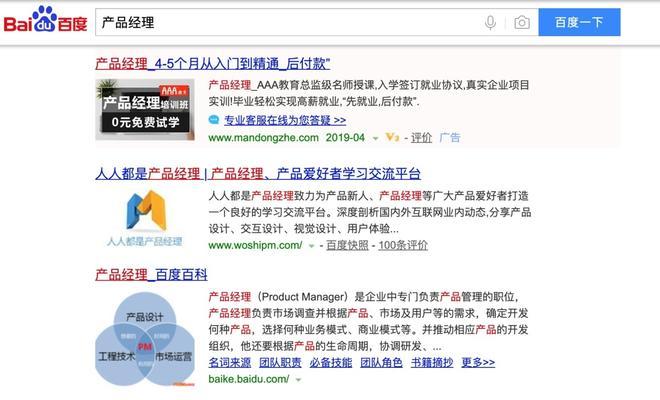Screen dimensions: 660x400
Task: Expand the dropdown arrow after baike.baidu.com/
Action: (x=298, y=380)
